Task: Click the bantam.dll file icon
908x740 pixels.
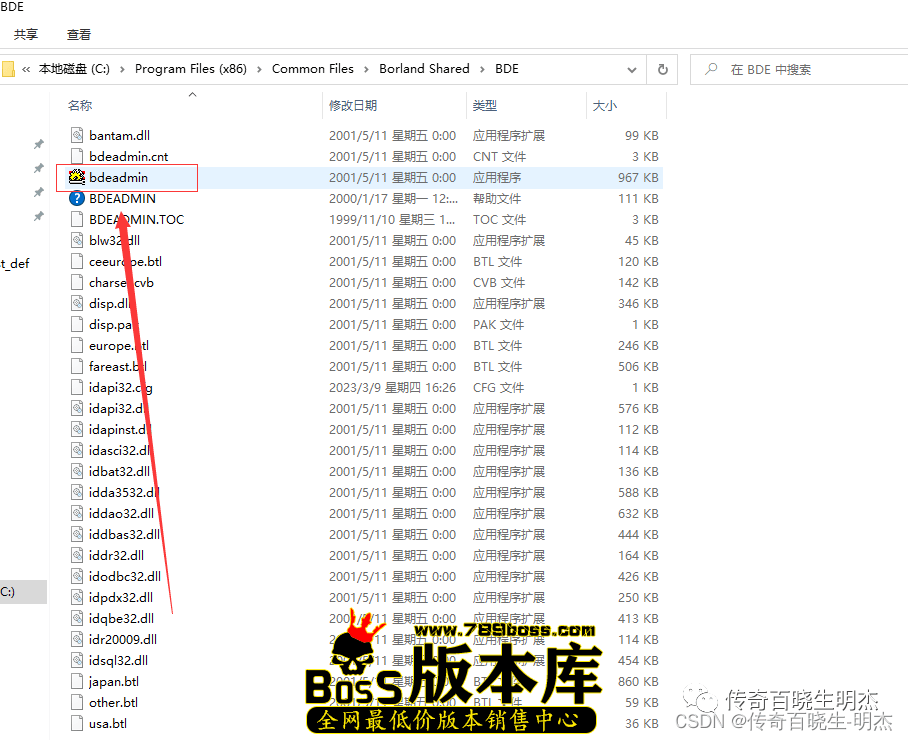Action: 77,136
